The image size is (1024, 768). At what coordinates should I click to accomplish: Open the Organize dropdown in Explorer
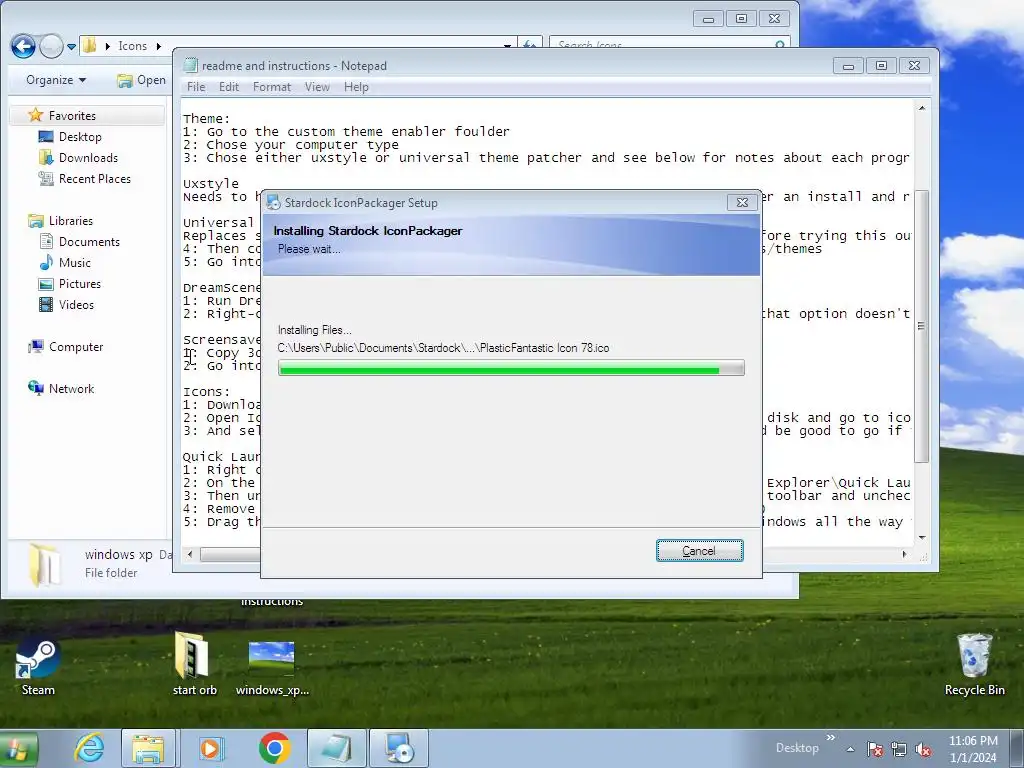tap(56, 80)
